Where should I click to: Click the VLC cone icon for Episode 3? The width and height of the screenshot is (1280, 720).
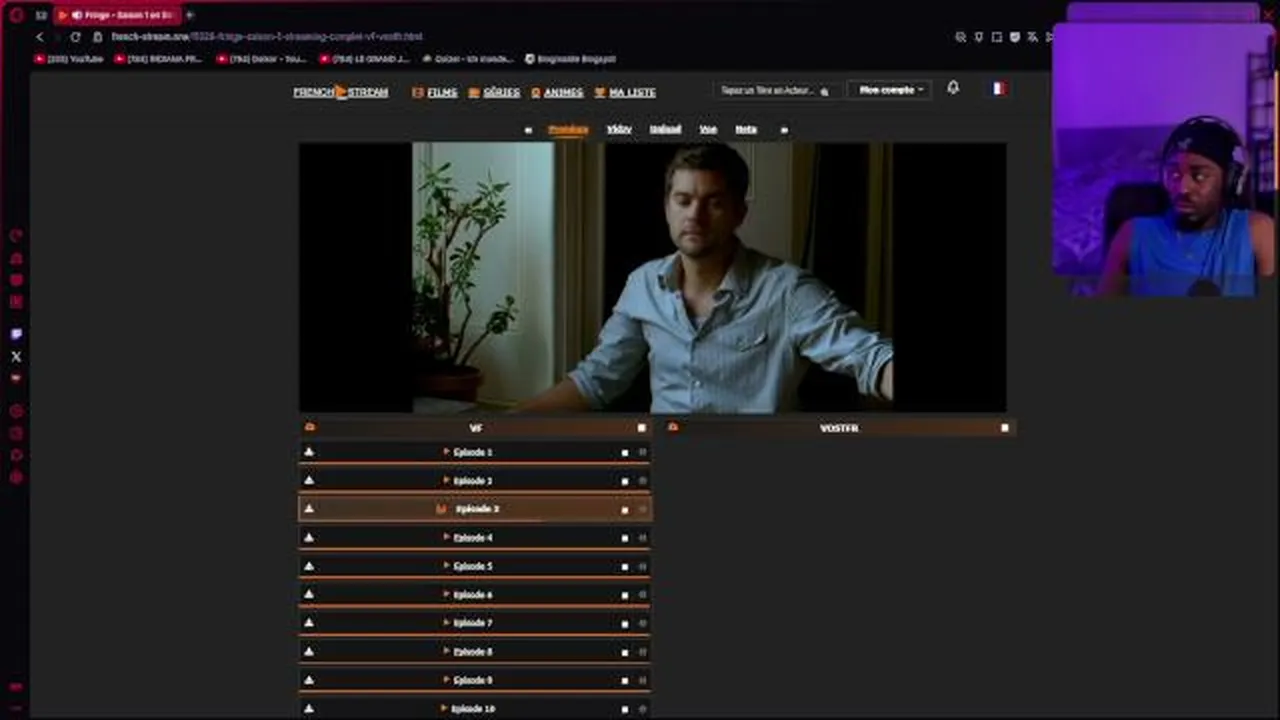click(309, 509)
